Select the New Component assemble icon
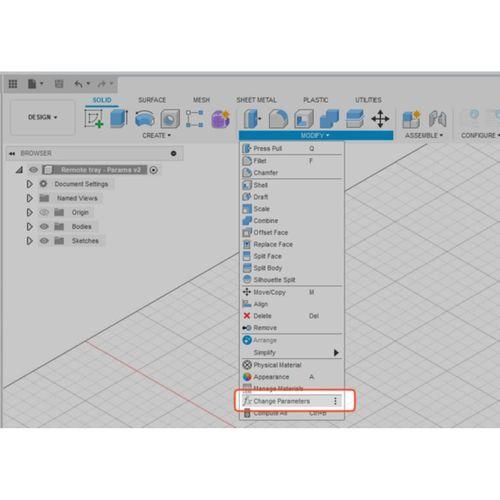Viewport: 500px width, 500px height. pyautogui.click(x=411, y=119)
